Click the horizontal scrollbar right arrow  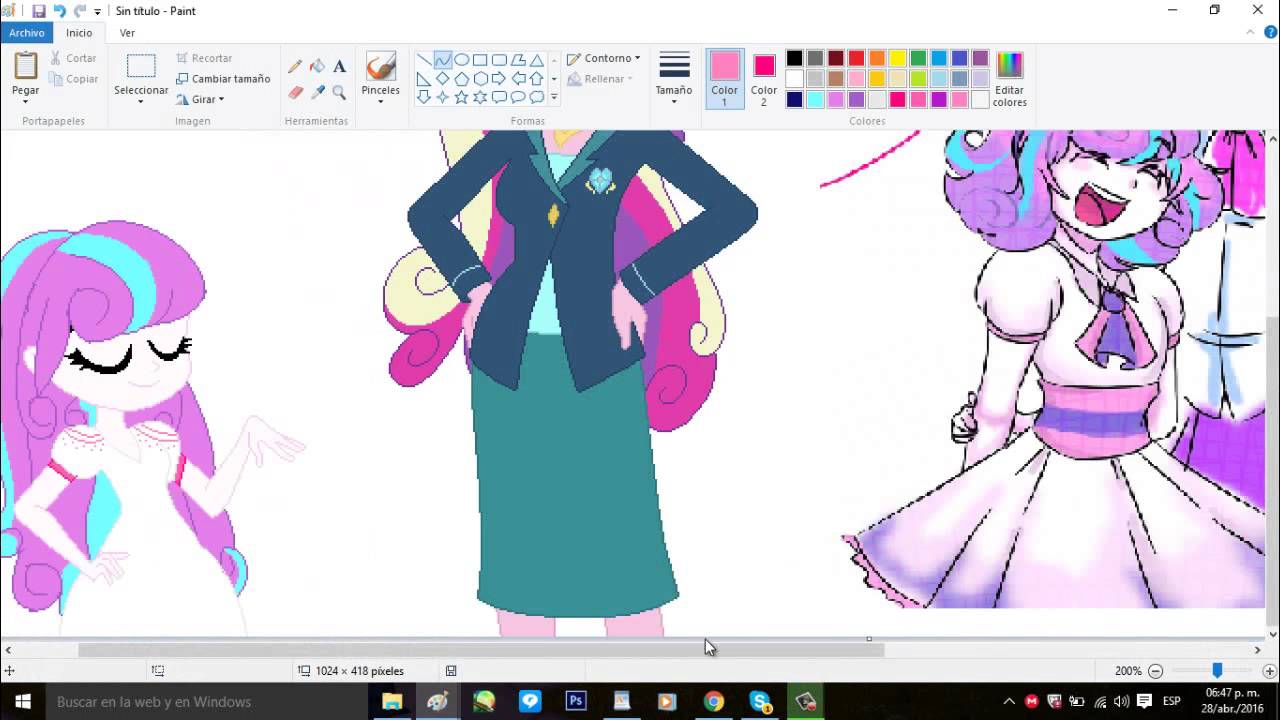coord(1257,650)
